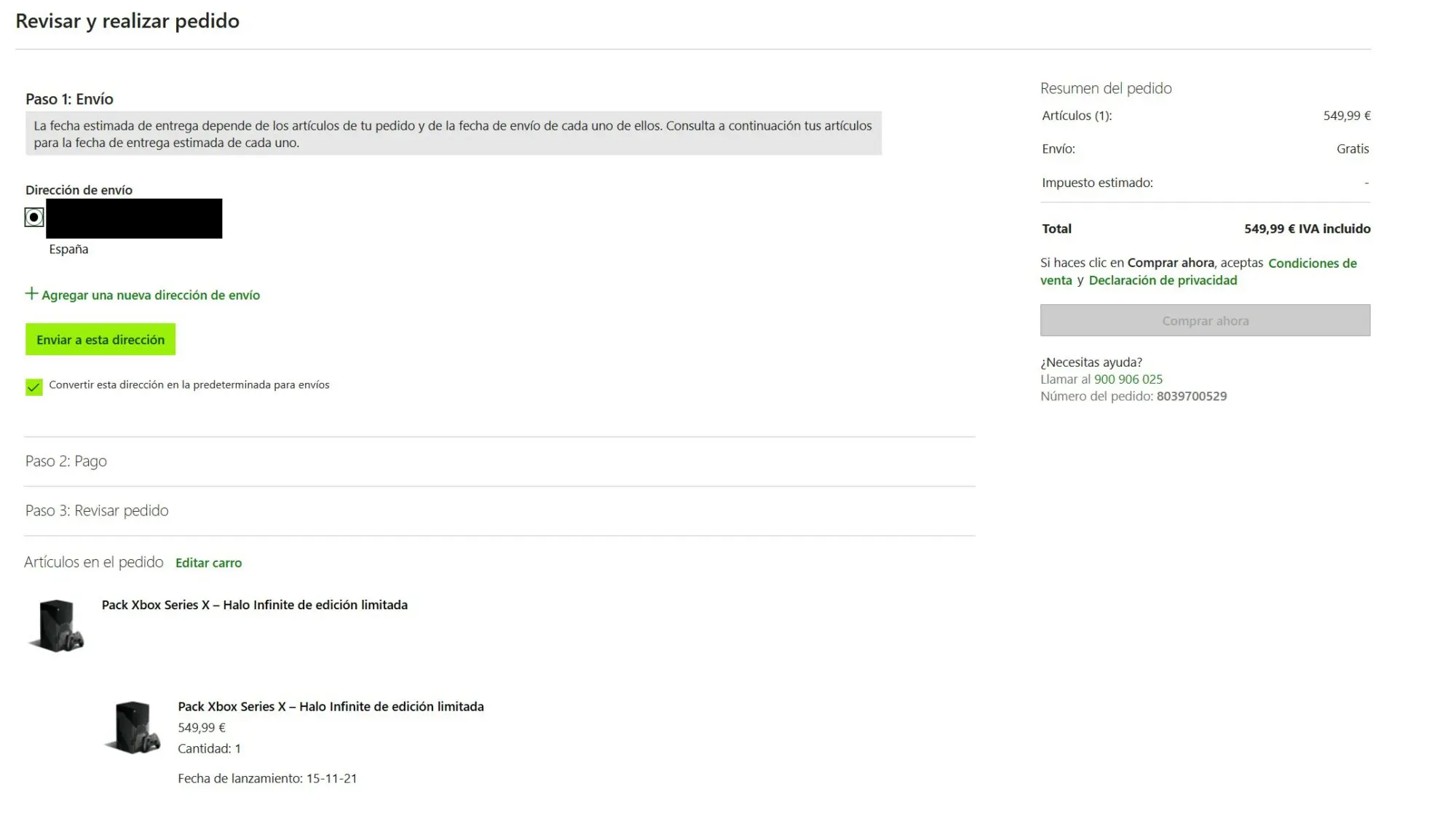The image size is (1456, 816).
Task: Call the help number 900 906 025
Action: click(1128, 379)
